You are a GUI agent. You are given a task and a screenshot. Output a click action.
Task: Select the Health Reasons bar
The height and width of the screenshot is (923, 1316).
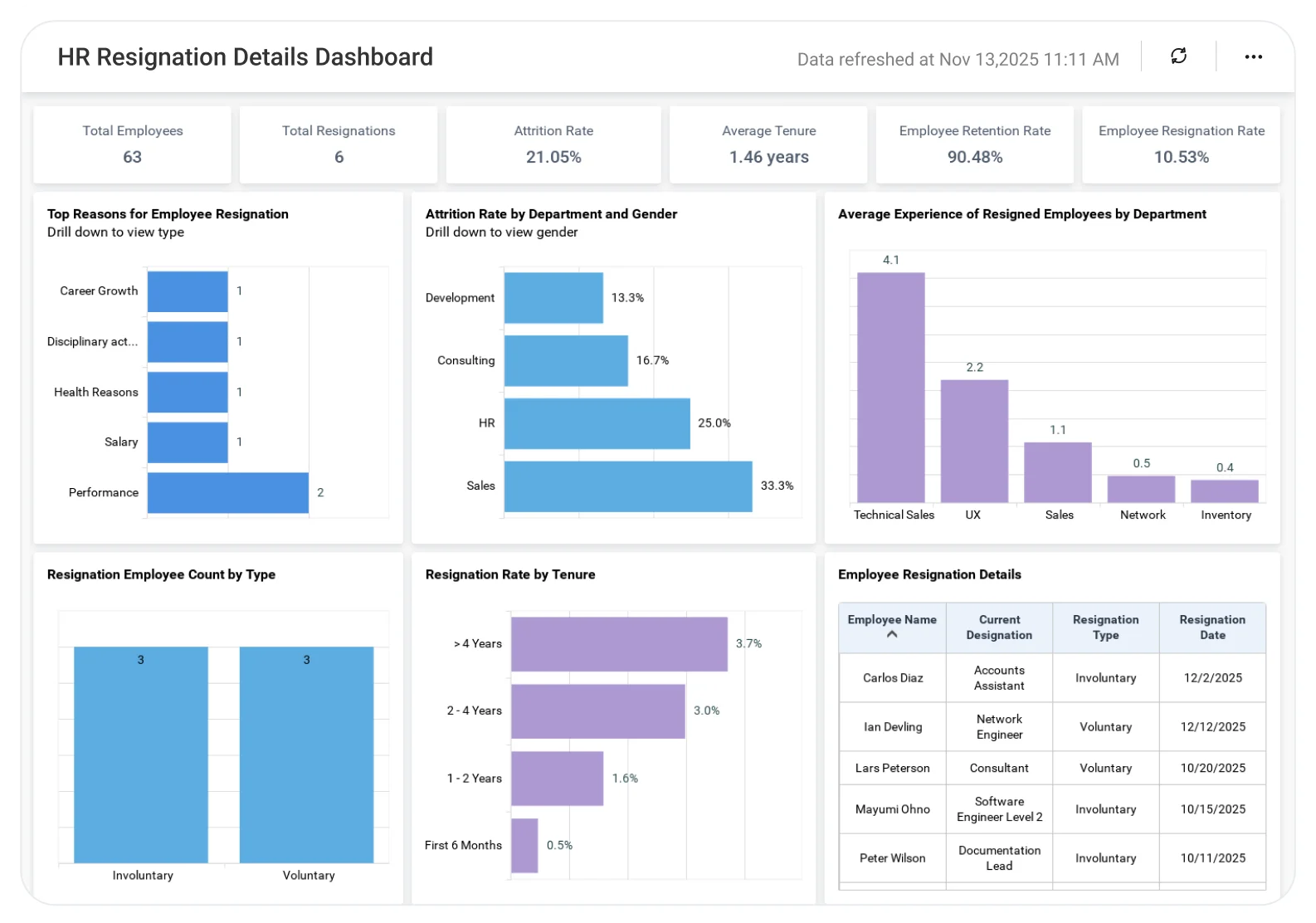(x=188, y=392)
